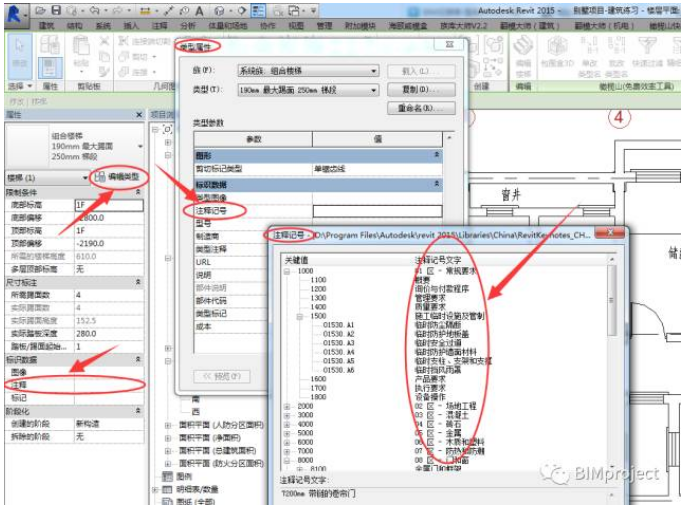This screenshot has width=683, height=506.
Task: Open the type selector dropdown in Properties palette
Action: [x=140, y=146]
